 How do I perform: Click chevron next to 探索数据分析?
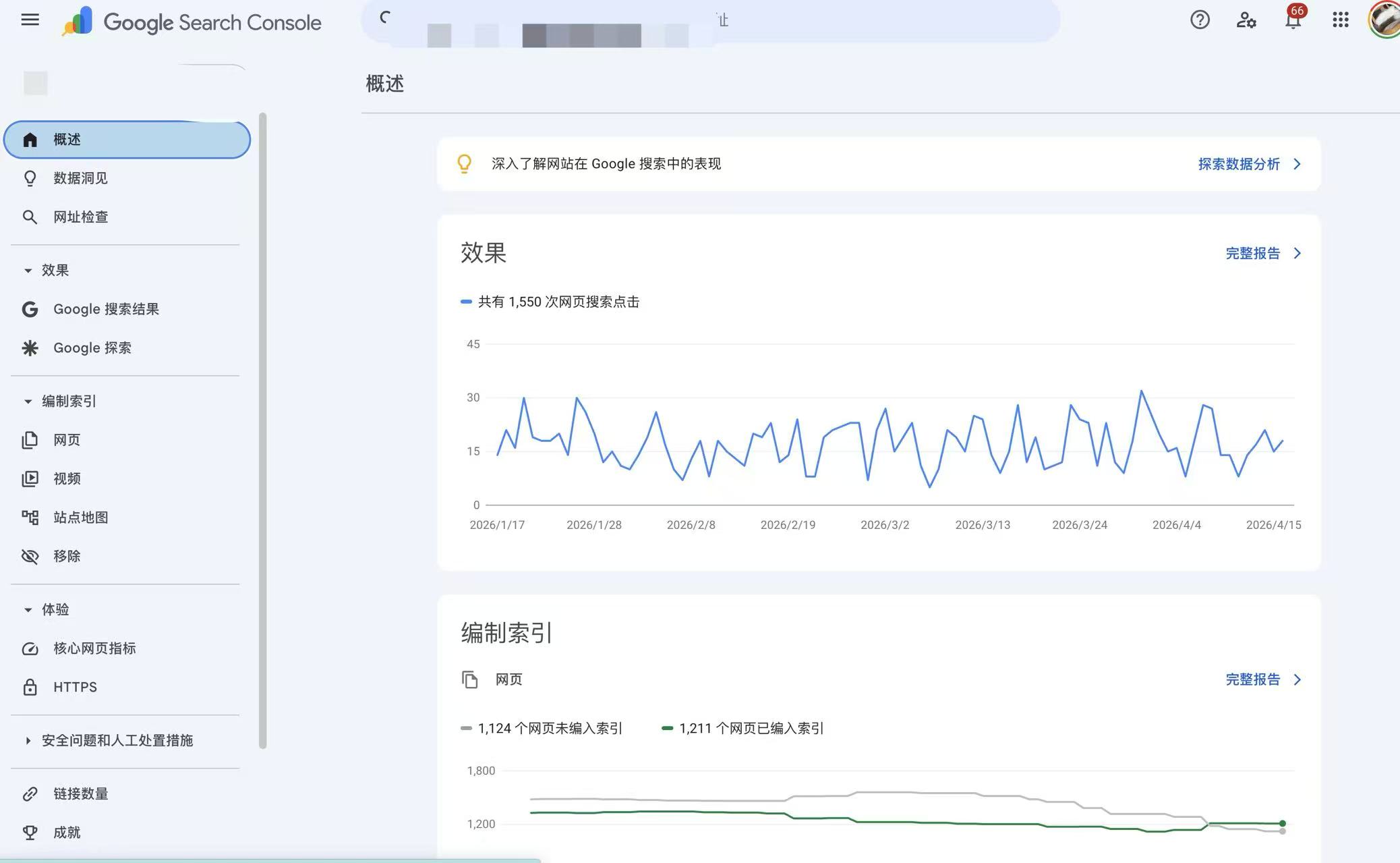[x=1297, y=164]
